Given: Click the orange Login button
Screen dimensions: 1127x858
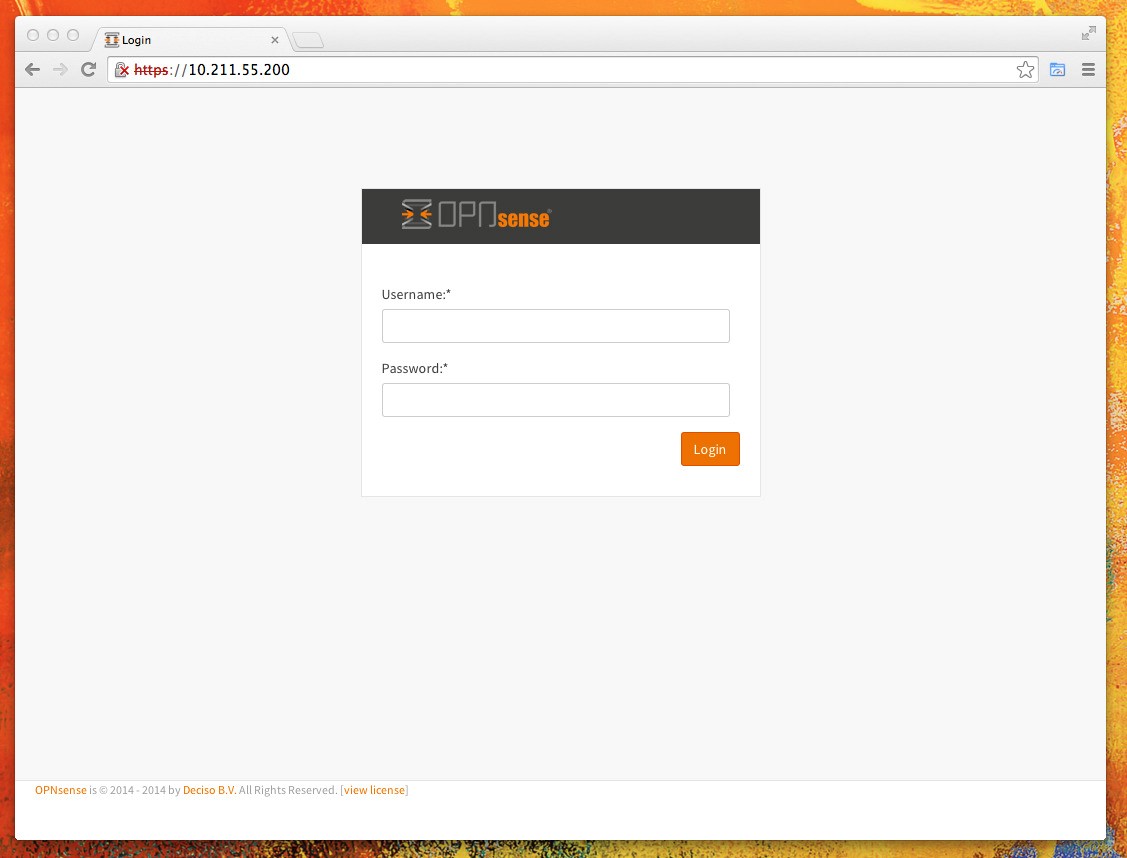Looking at the screenshot, I should [710, 449].
